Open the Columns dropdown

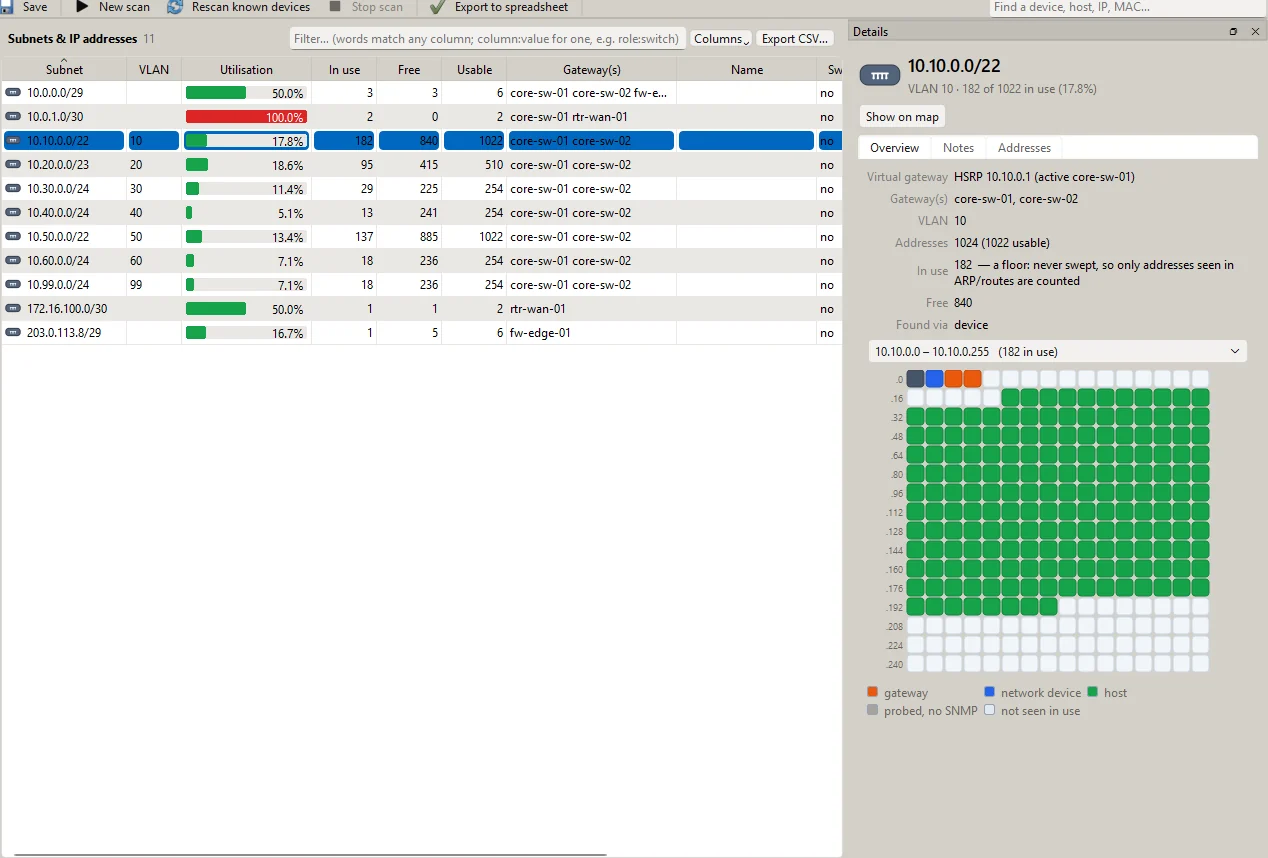coord(720,39)
